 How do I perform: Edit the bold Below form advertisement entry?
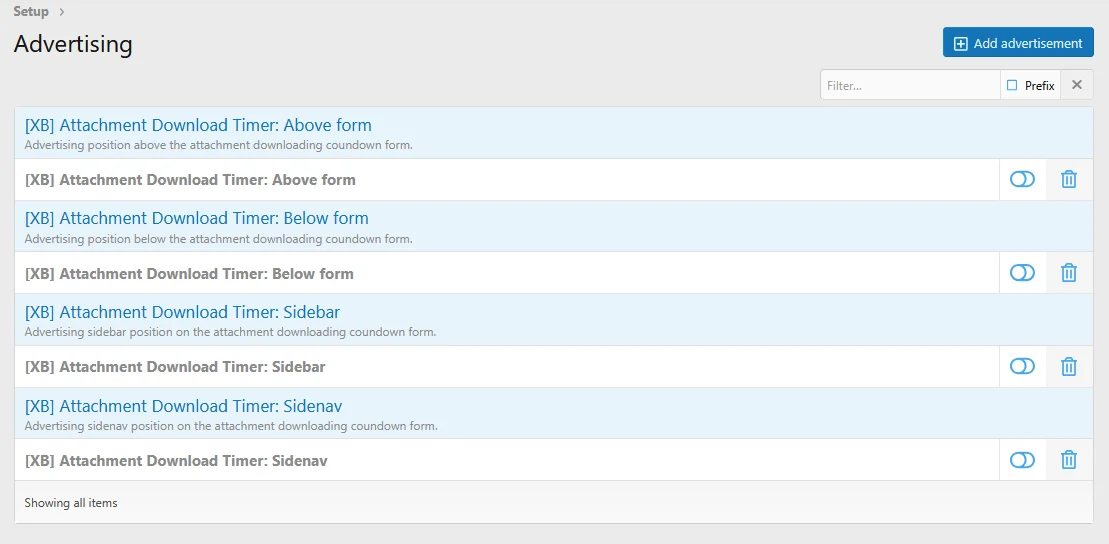[x=190, y=273]
